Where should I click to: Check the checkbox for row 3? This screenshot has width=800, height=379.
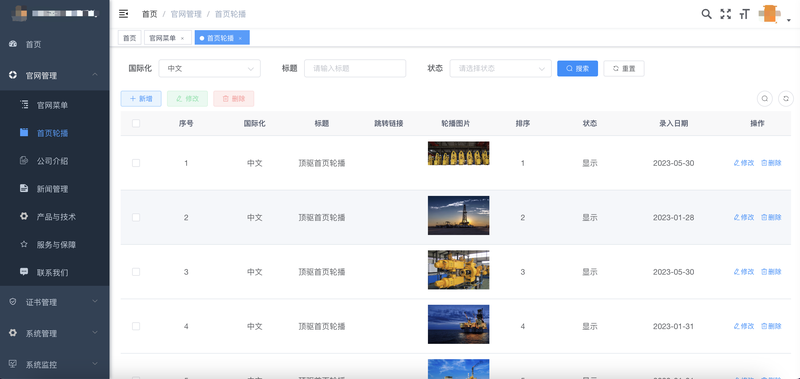tap(136, 272)
